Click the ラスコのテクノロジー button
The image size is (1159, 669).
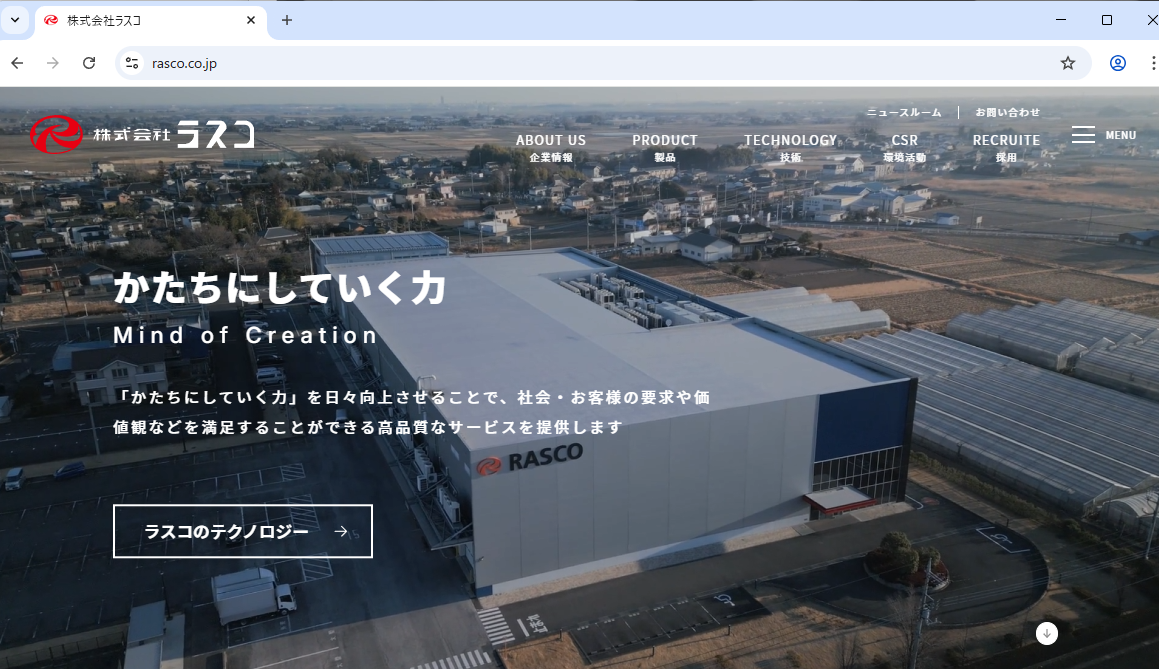point(242,531)
